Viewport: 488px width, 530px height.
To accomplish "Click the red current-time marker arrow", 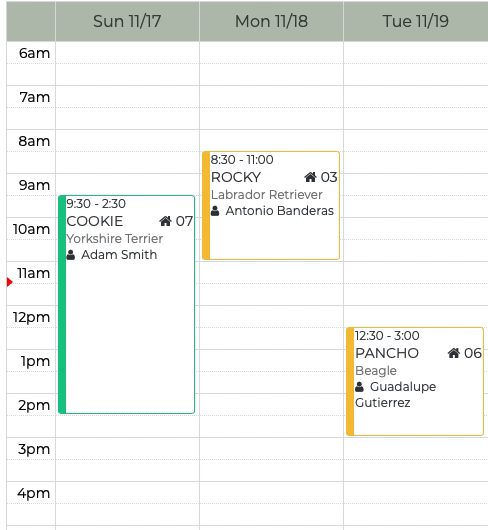I will coord(9,282).
